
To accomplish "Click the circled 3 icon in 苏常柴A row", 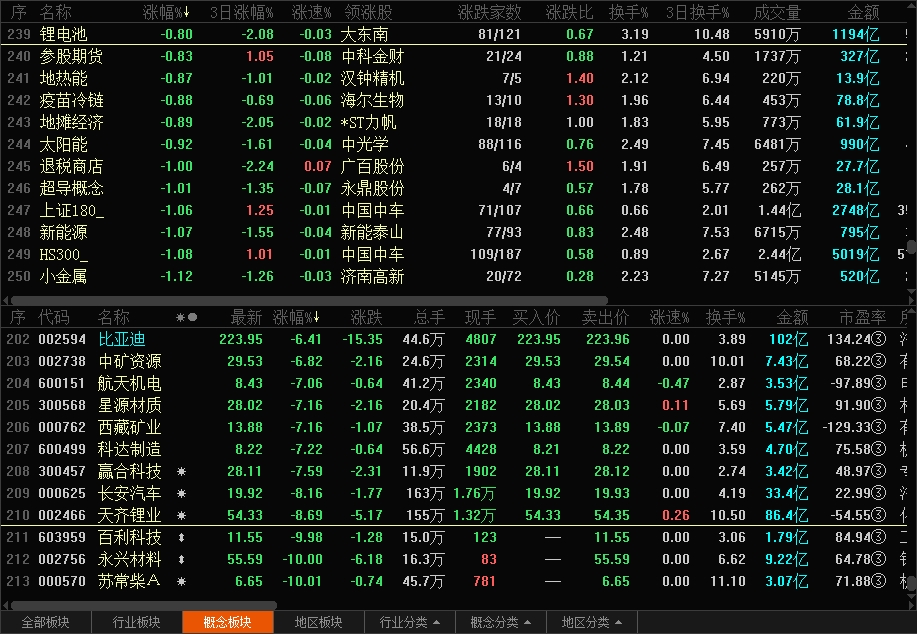I will (878, 581).
